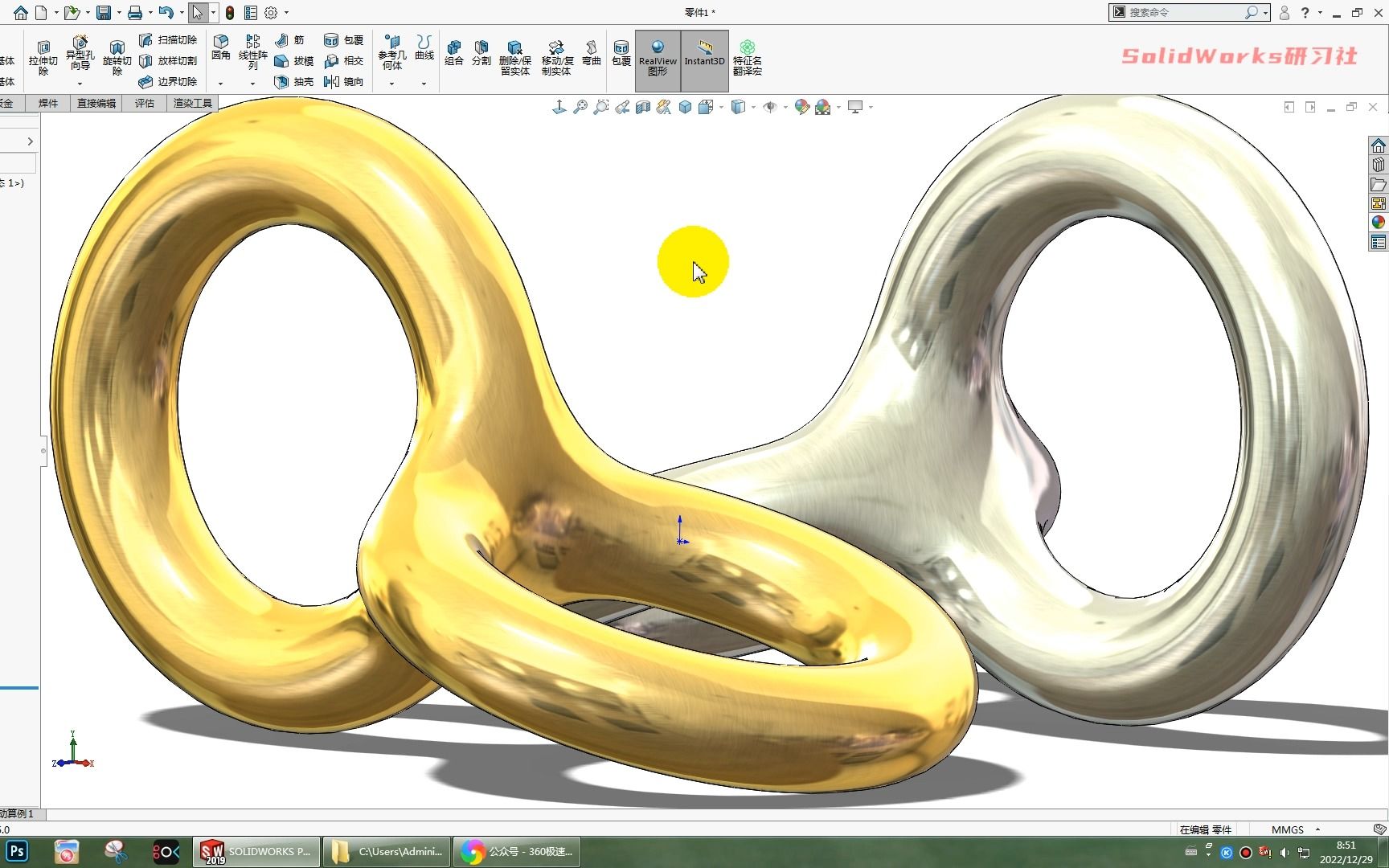Select the 分割 split tool
The image size is (1389, 868).
[x=481, y=53]
